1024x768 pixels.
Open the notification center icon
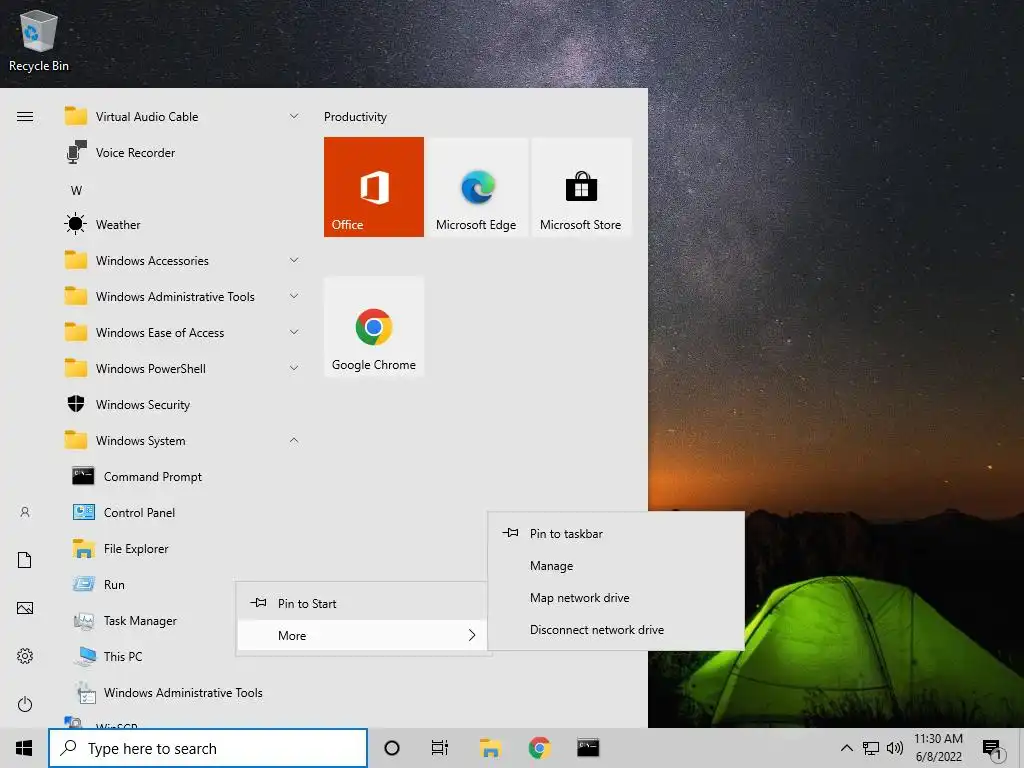(993, 748)
